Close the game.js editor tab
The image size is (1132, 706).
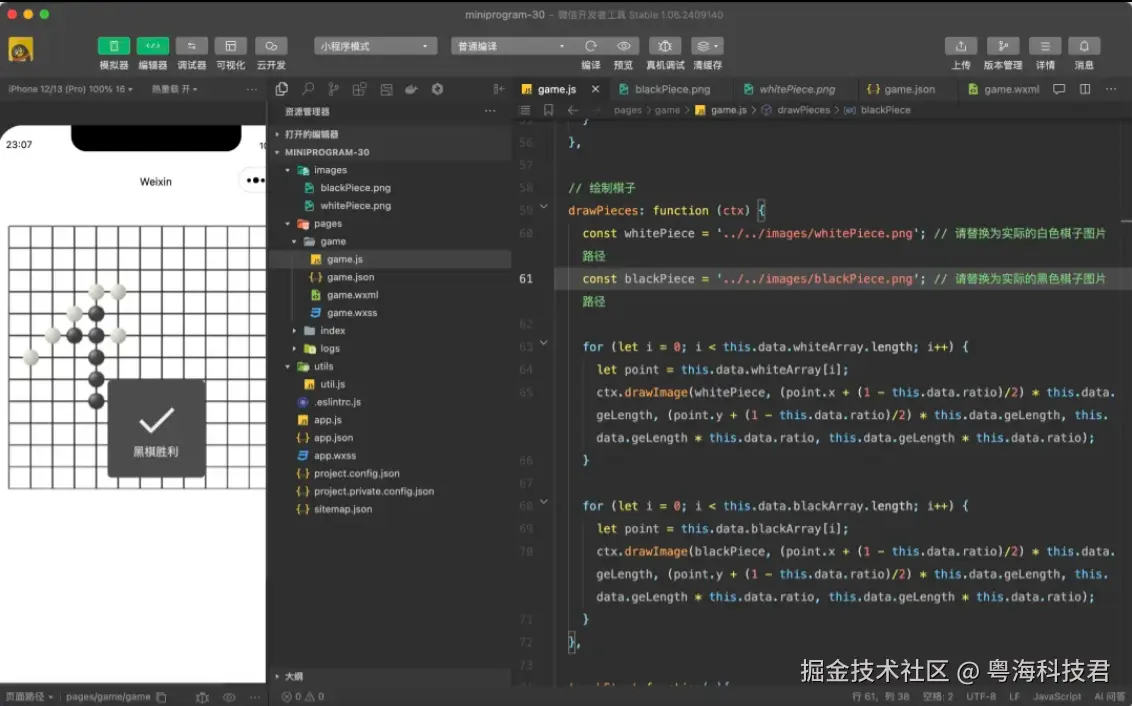point(595,89)
